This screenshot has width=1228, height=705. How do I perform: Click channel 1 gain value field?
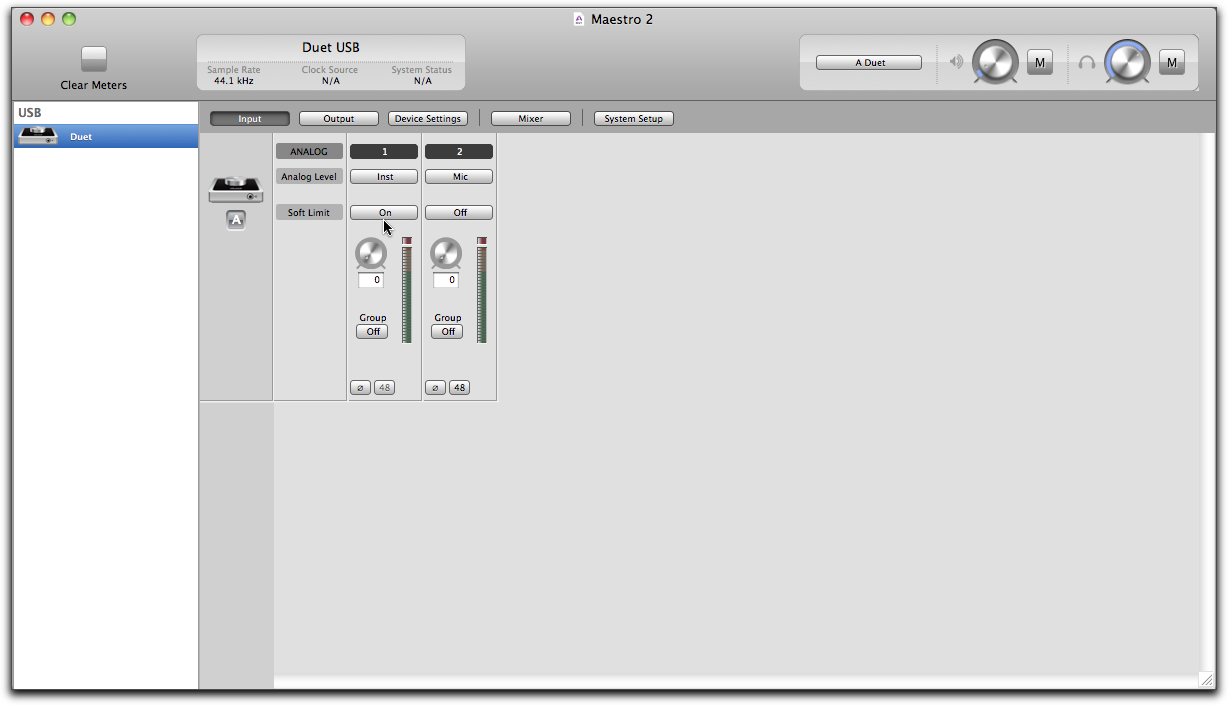[371, 281]
